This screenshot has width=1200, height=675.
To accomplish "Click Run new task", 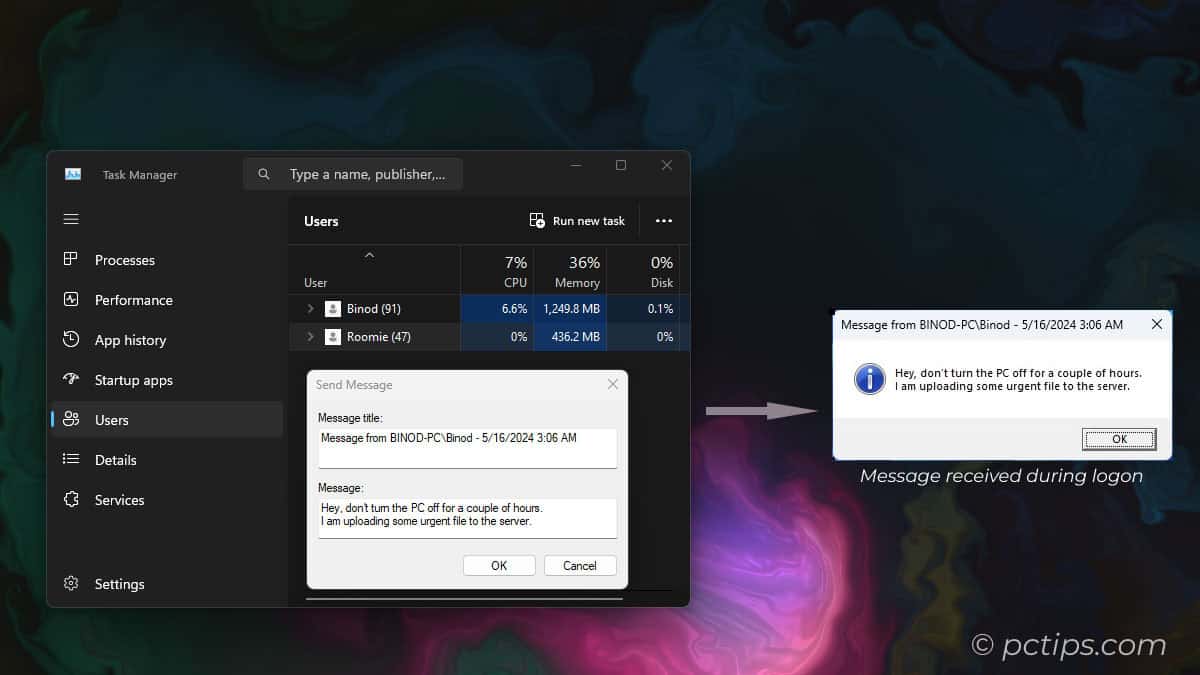I will tap(577, 220).
